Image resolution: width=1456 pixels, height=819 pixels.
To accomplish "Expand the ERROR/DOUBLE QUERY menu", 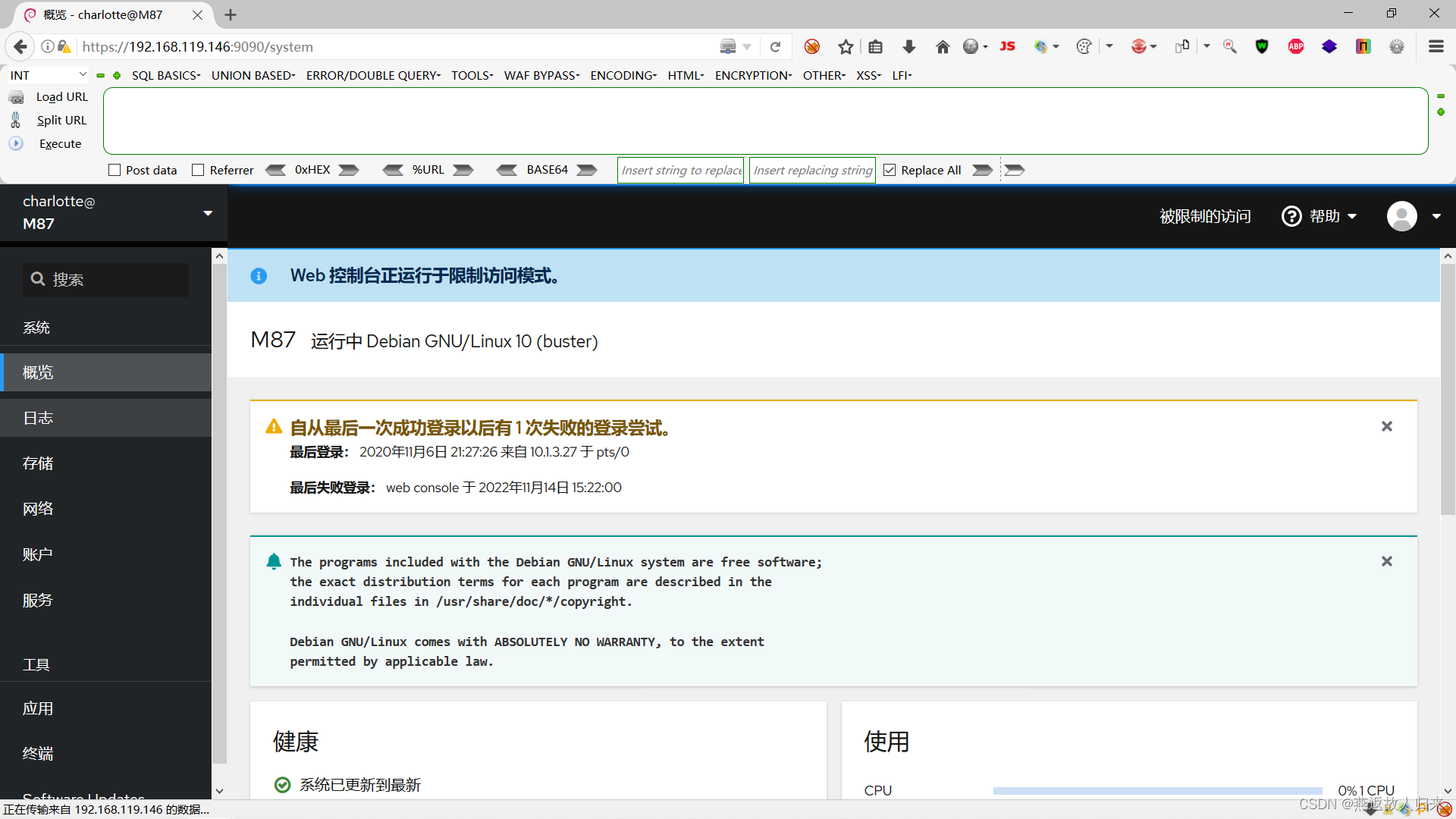I will point(373,75).
